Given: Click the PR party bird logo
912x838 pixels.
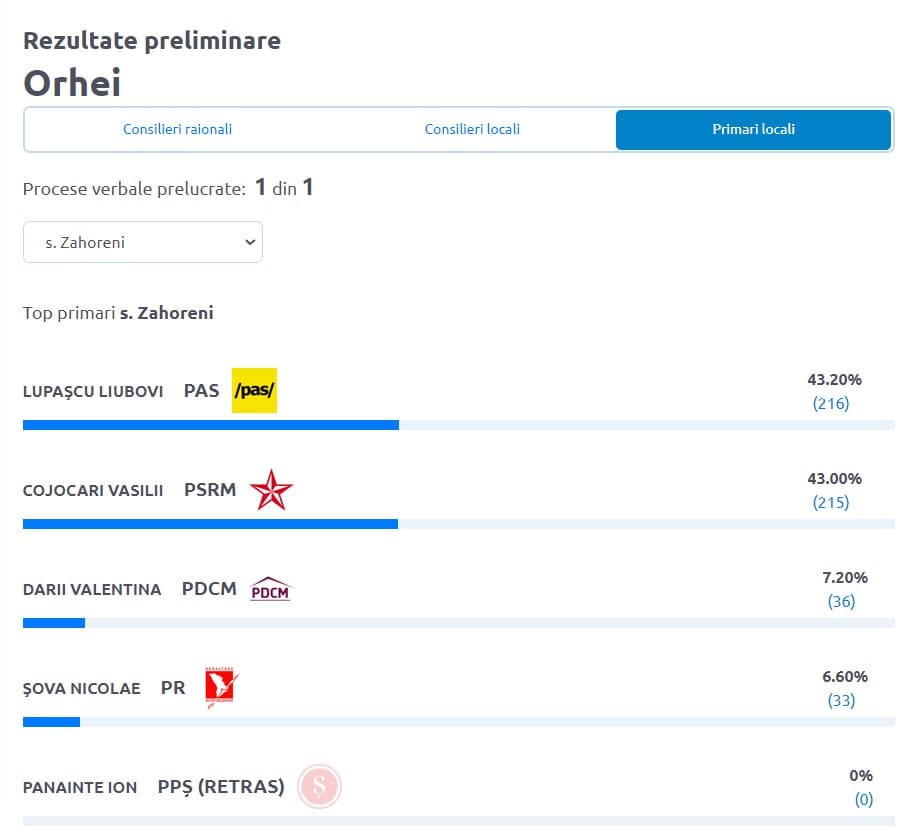Looking at the screenshot, I should click(x=221, y=688).
